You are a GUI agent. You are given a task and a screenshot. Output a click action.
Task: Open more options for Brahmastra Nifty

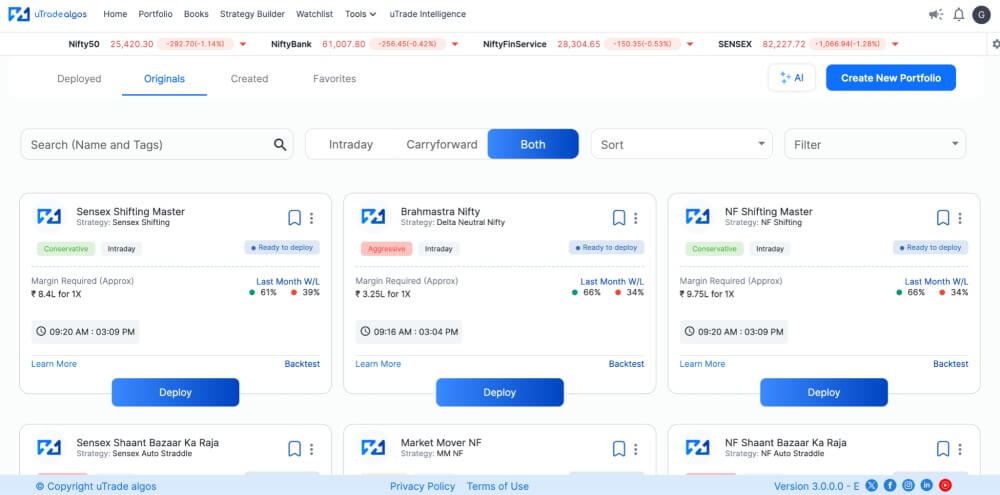[x=636, y=218]
